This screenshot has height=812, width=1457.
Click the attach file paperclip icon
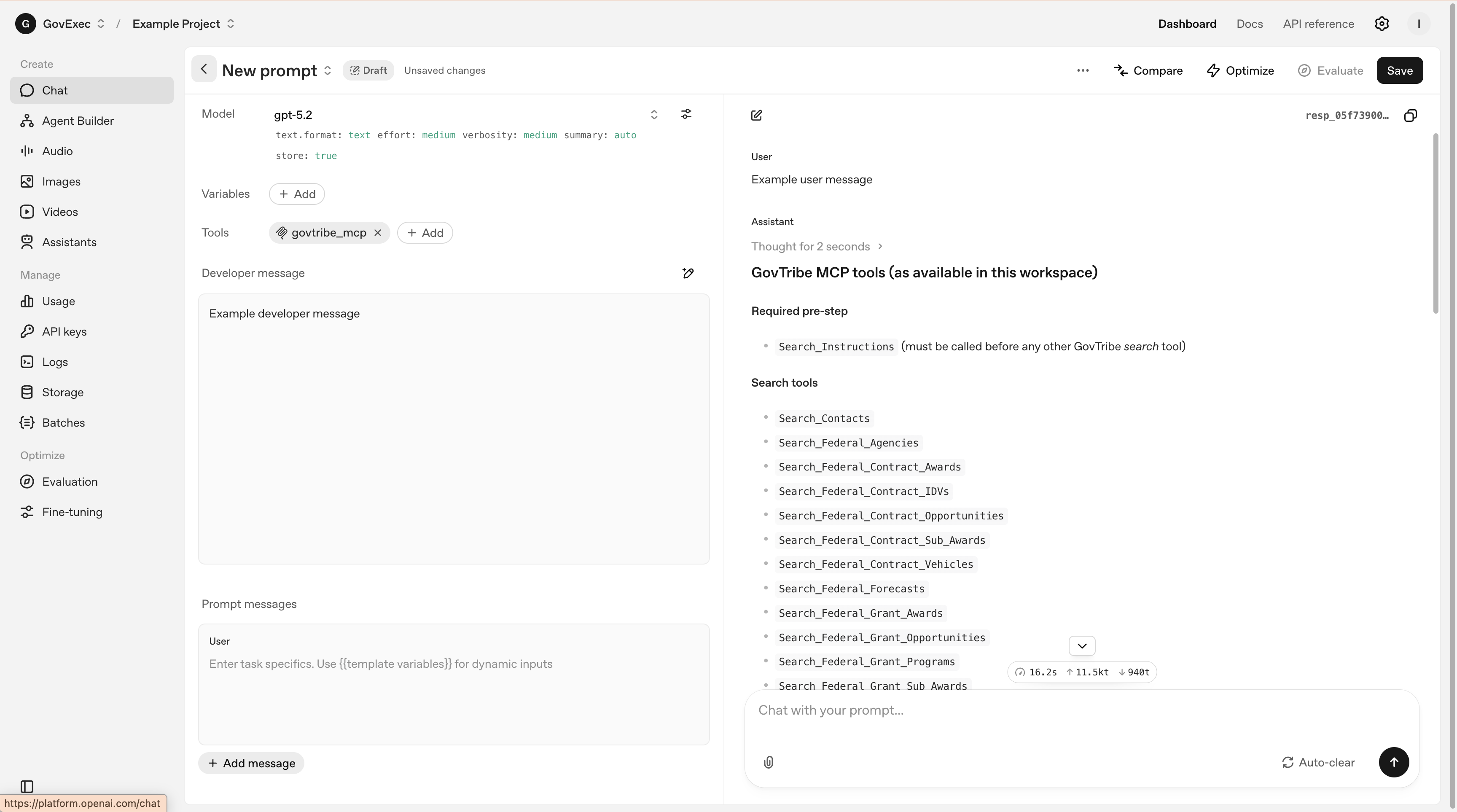[x=768, y=762]
